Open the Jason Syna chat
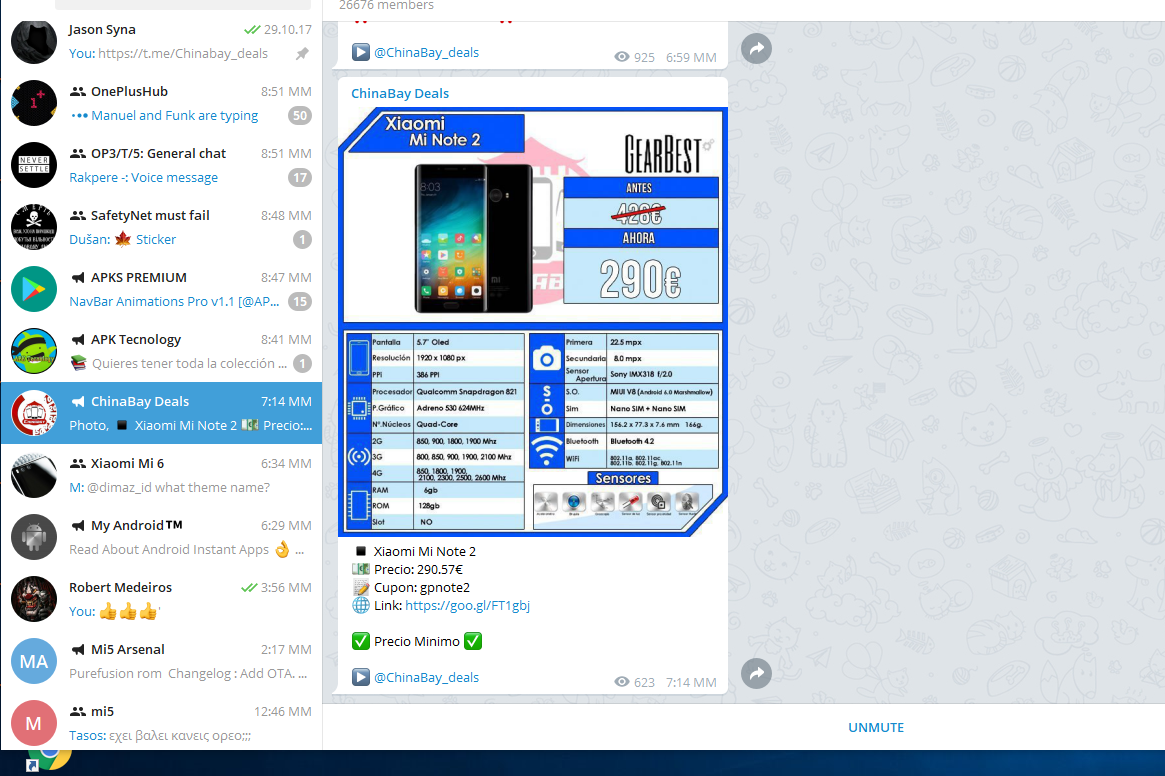Screen dimensions: 1165x776 (x=161, y=42)
